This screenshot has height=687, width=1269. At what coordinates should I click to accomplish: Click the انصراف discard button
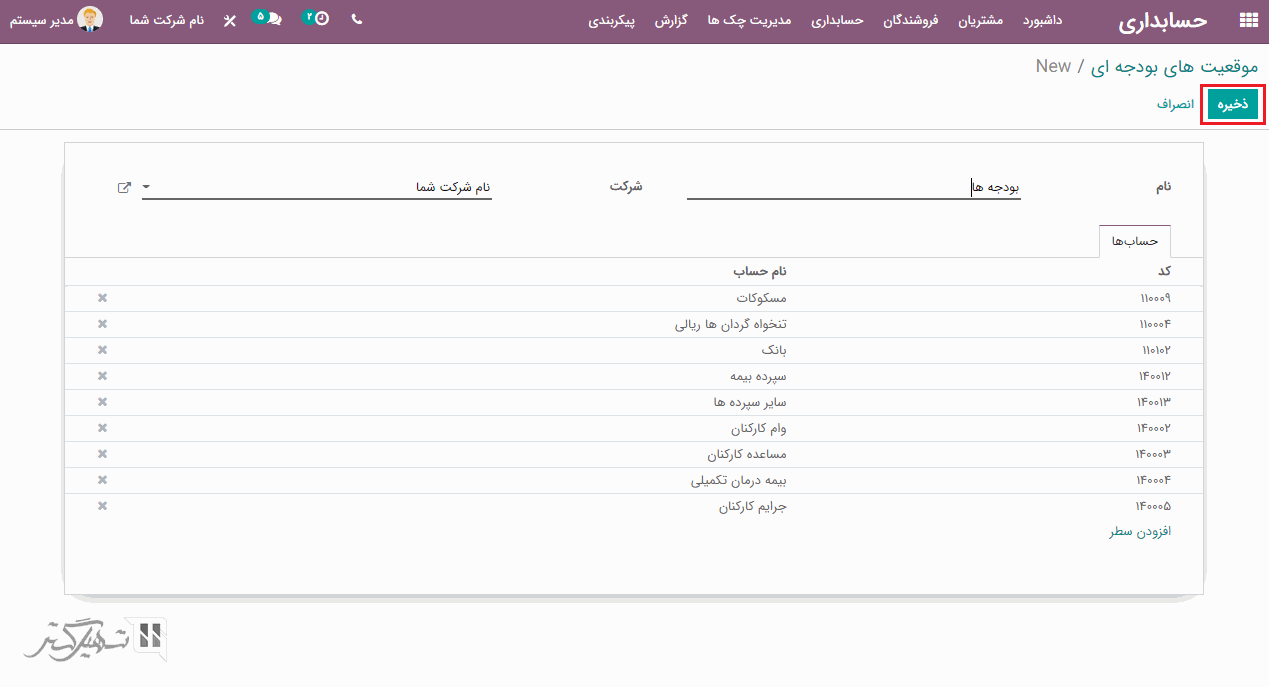pos(1176,104)
